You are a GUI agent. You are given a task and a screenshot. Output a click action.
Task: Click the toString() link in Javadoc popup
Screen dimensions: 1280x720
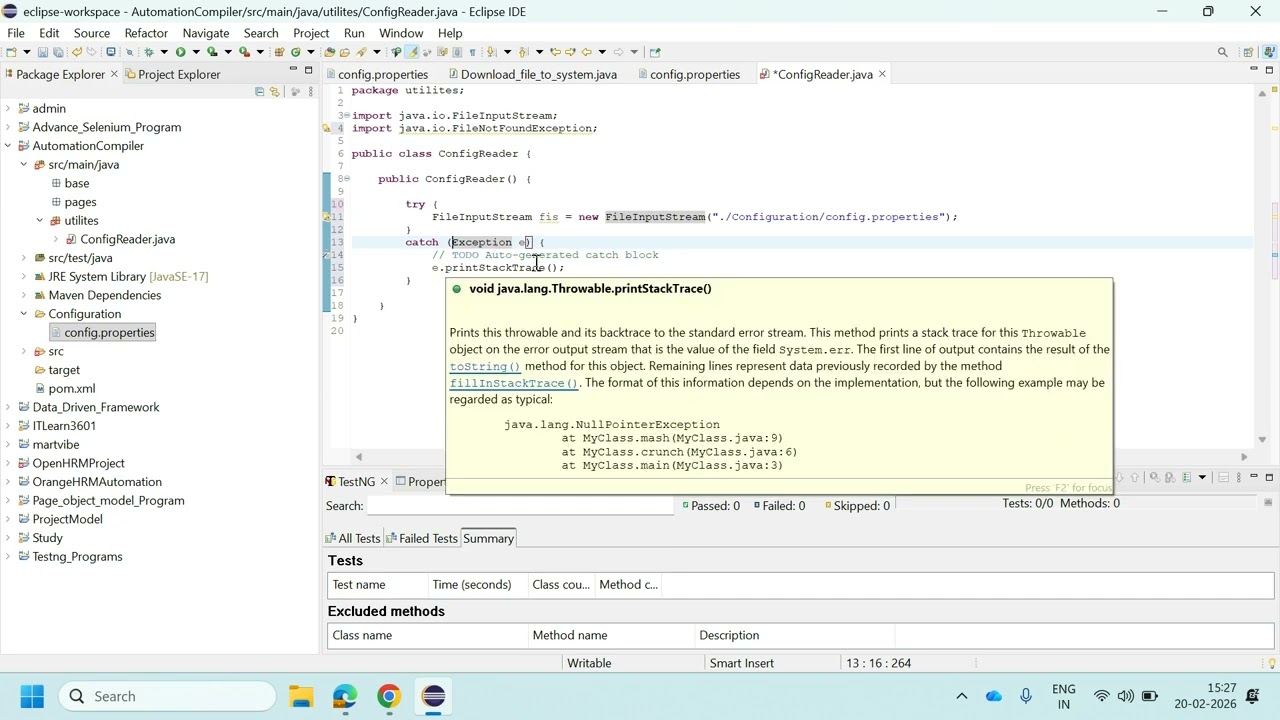coord(485,366)
